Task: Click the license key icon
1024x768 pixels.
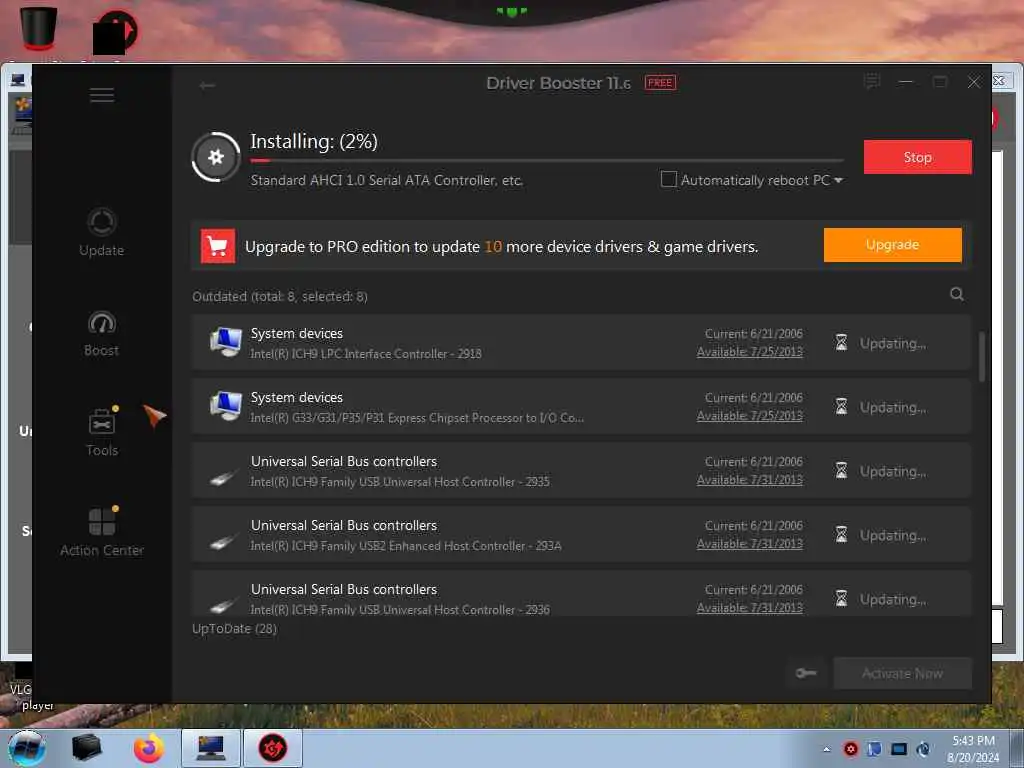Action: coord(806,673)
